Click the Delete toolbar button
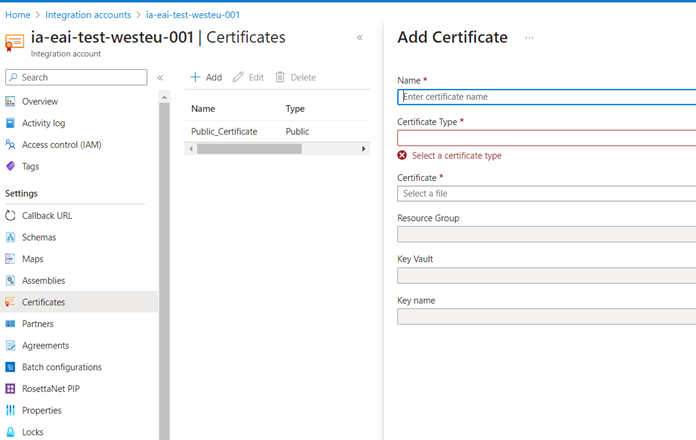Screen dimensions: 696x440 click(x=296, y=77)
